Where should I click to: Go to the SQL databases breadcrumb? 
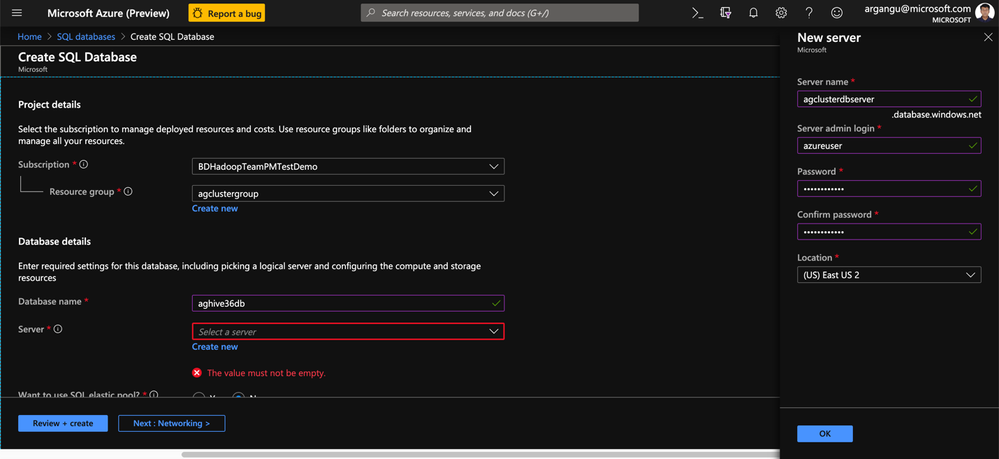[x=86, y=37]
